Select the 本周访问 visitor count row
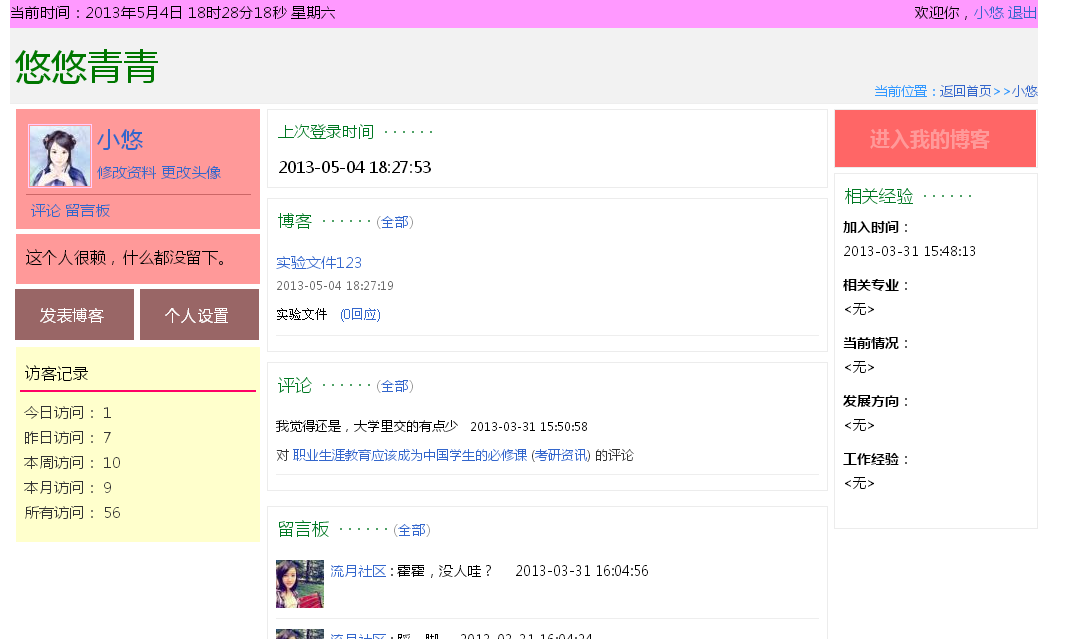Screen dimensions: 1083x639 coord(73,462)
